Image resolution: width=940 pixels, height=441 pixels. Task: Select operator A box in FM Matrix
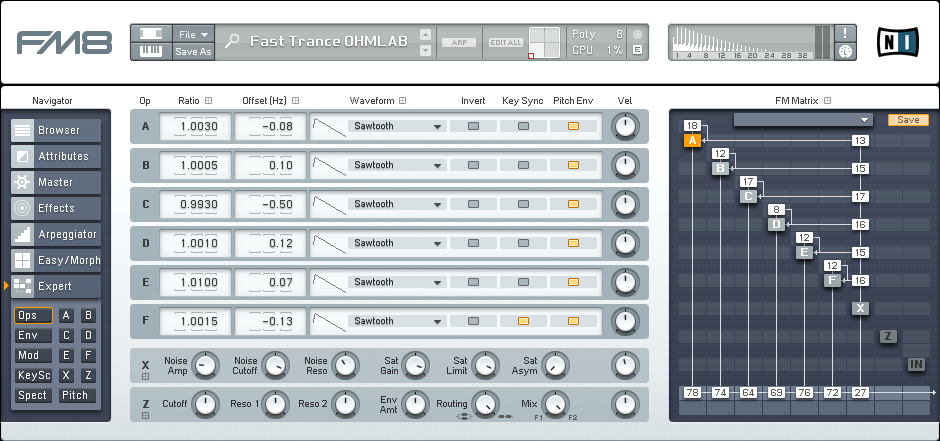coord(692,141)
